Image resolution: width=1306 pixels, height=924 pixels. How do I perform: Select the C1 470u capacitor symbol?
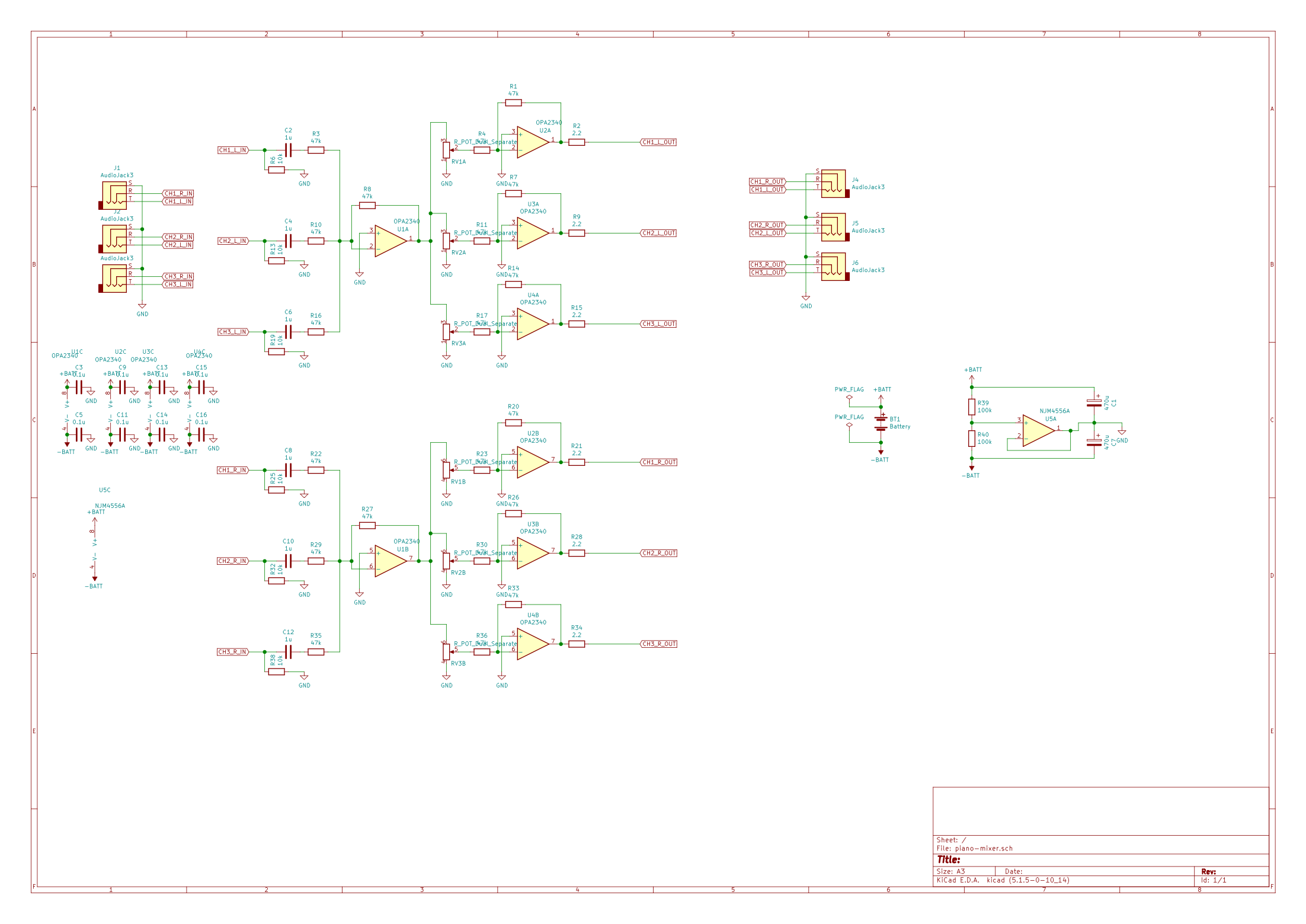click(1094, 403)
